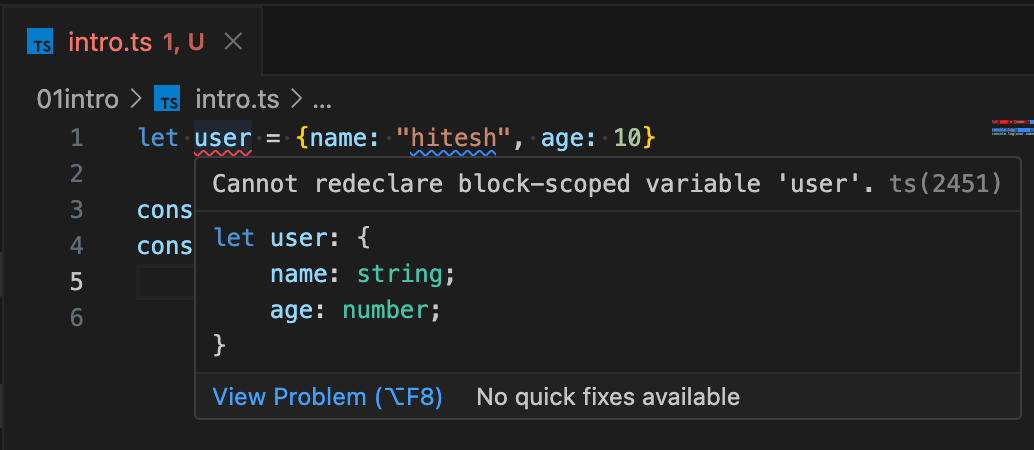
Task: Select the intro.ts editor tab
Action: pos(132,42)
